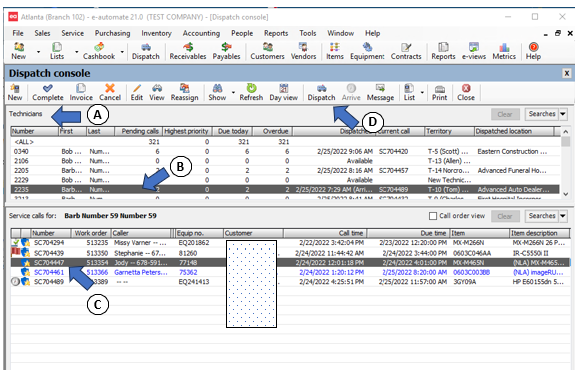The width and height of the screenshot is (579, 372).
Task: Expand the Lists dropdown arrow
Action: [x=76, y=52]
